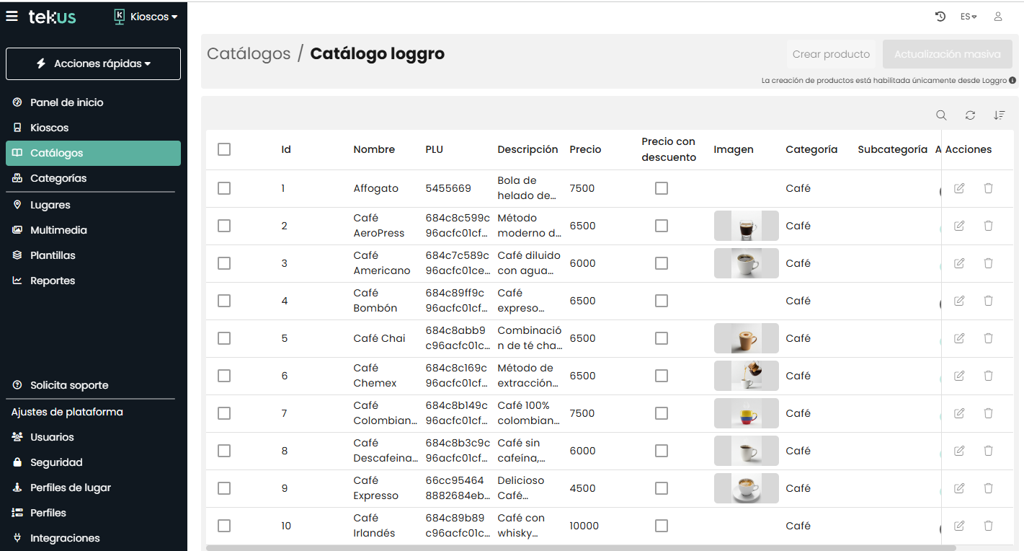Expand the Kioscos dropdown in header
The image size is (1024, 551).
[x=146, y=17]
